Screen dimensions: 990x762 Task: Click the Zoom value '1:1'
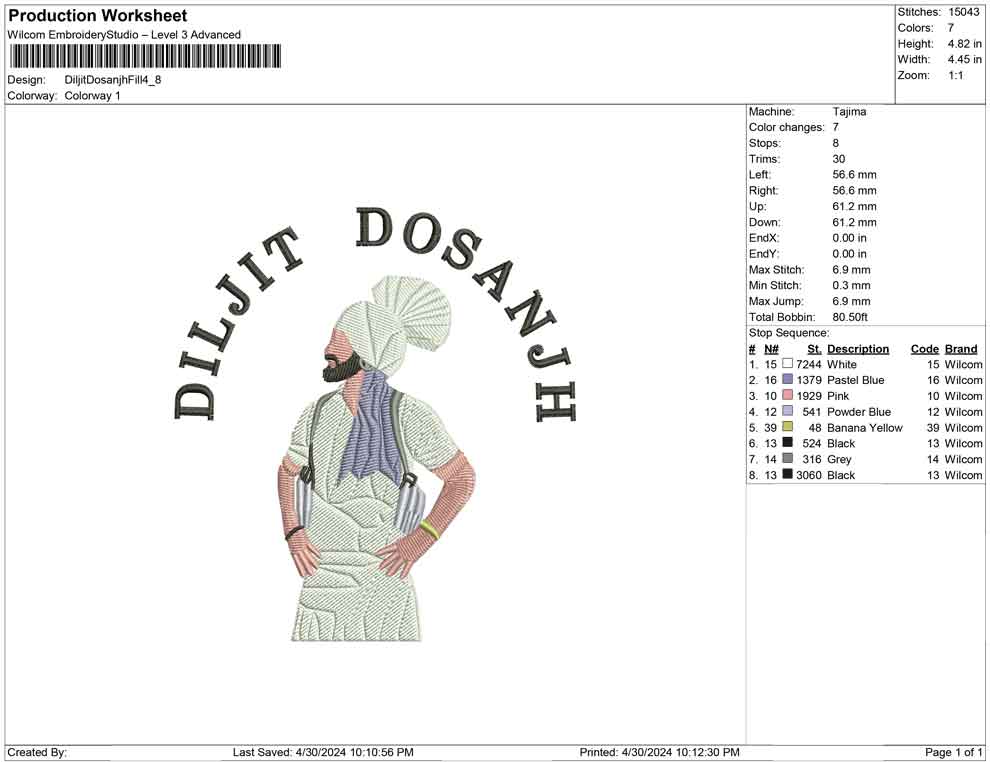(x=955, y=75)
